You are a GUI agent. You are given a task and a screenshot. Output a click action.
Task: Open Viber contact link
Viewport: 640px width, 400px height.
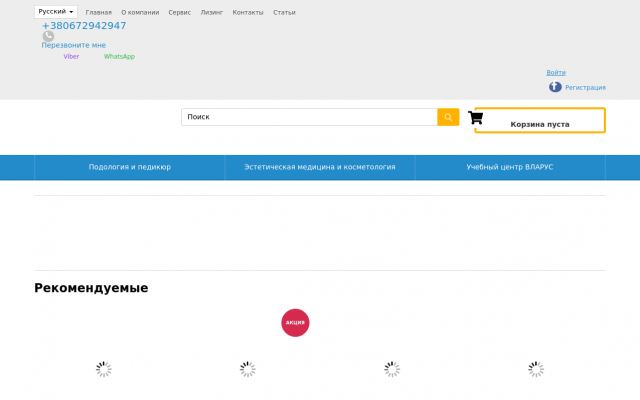point(71,57)
